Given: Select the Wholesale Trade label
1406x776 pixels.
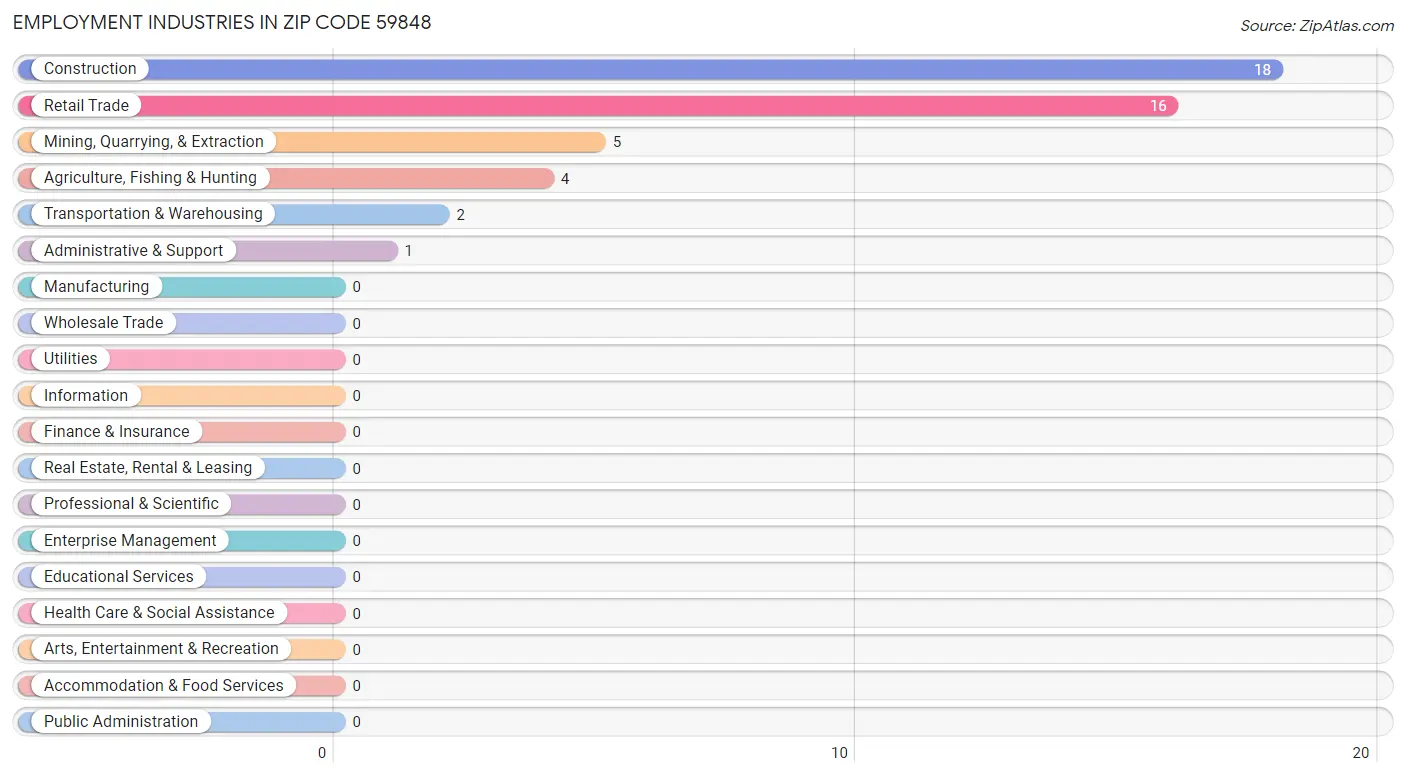Looking at the screenshot, I should coord(103,323).
